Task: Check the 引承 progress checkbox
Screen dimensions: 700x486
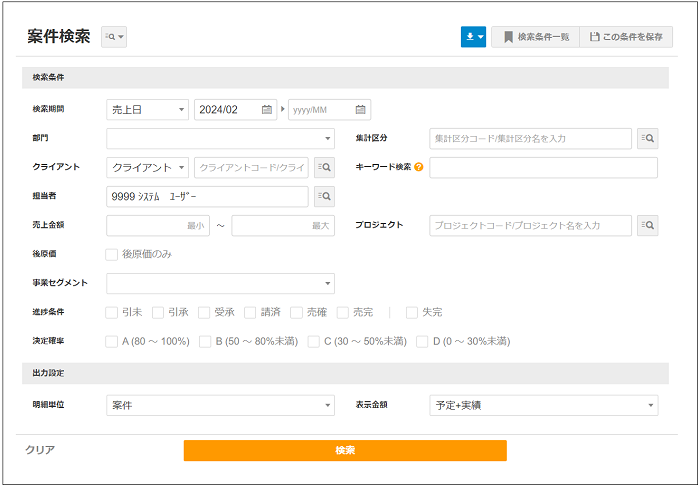Action: [158, 312]
